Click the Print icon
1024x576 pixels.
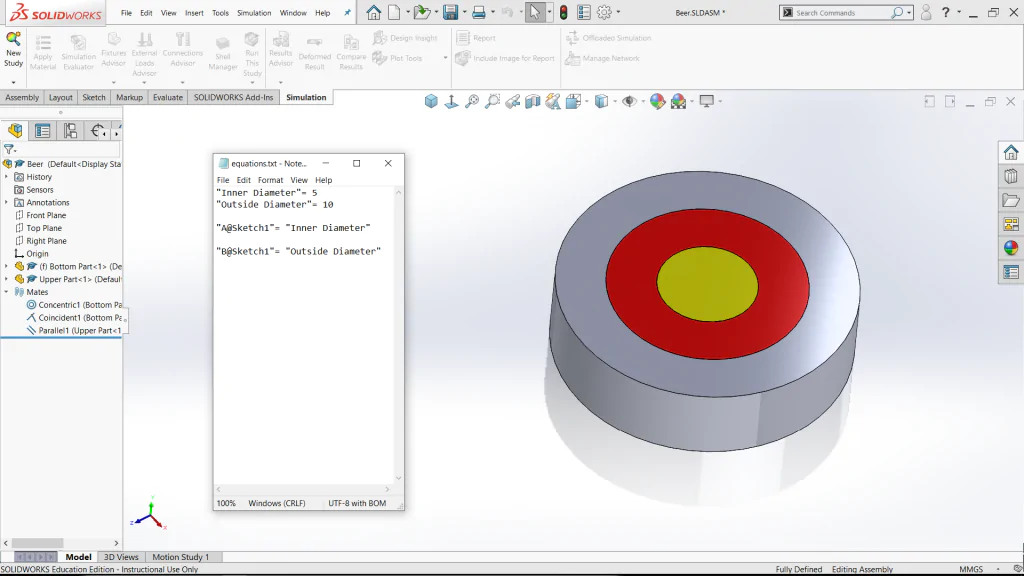[479, 12]
